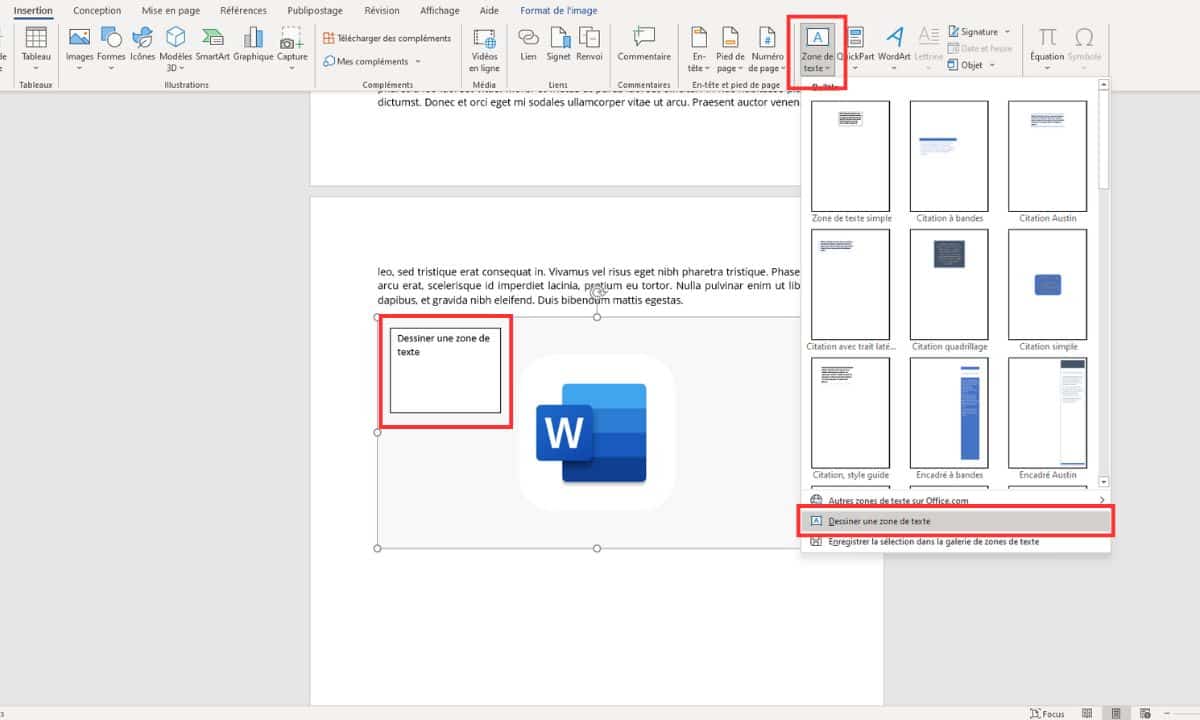Open the Pied de page dropdown
Screen dimensions: 1200x720
(x=731, y=48)
